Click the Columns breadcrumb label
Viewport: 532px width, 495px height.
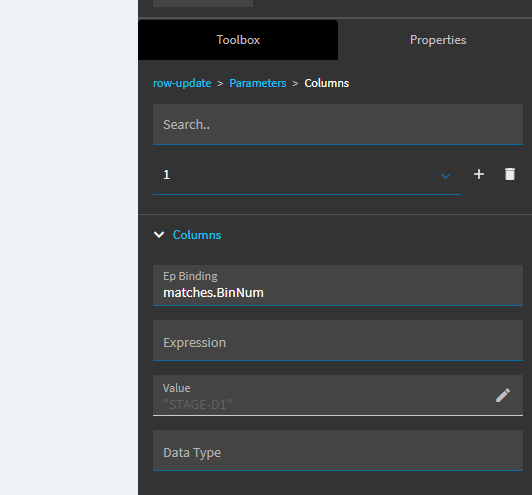[327, 83]
